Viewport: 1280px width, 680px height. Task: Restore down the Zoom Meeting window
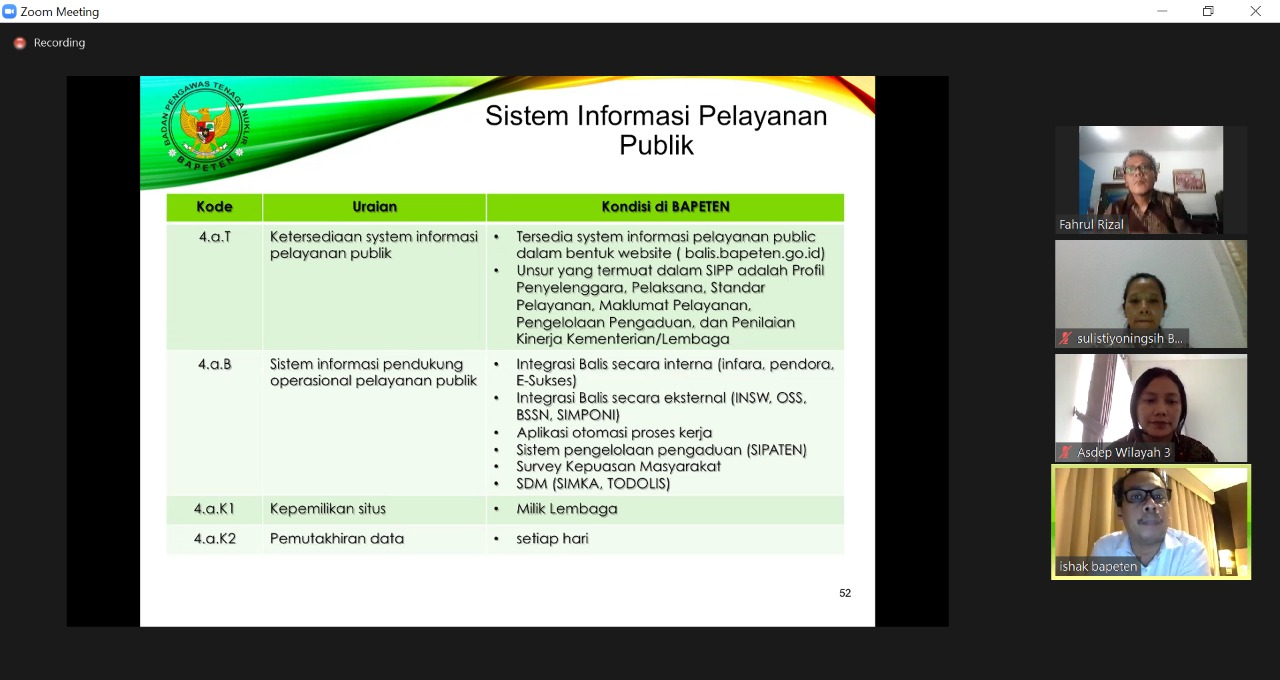click(1208, 11)
